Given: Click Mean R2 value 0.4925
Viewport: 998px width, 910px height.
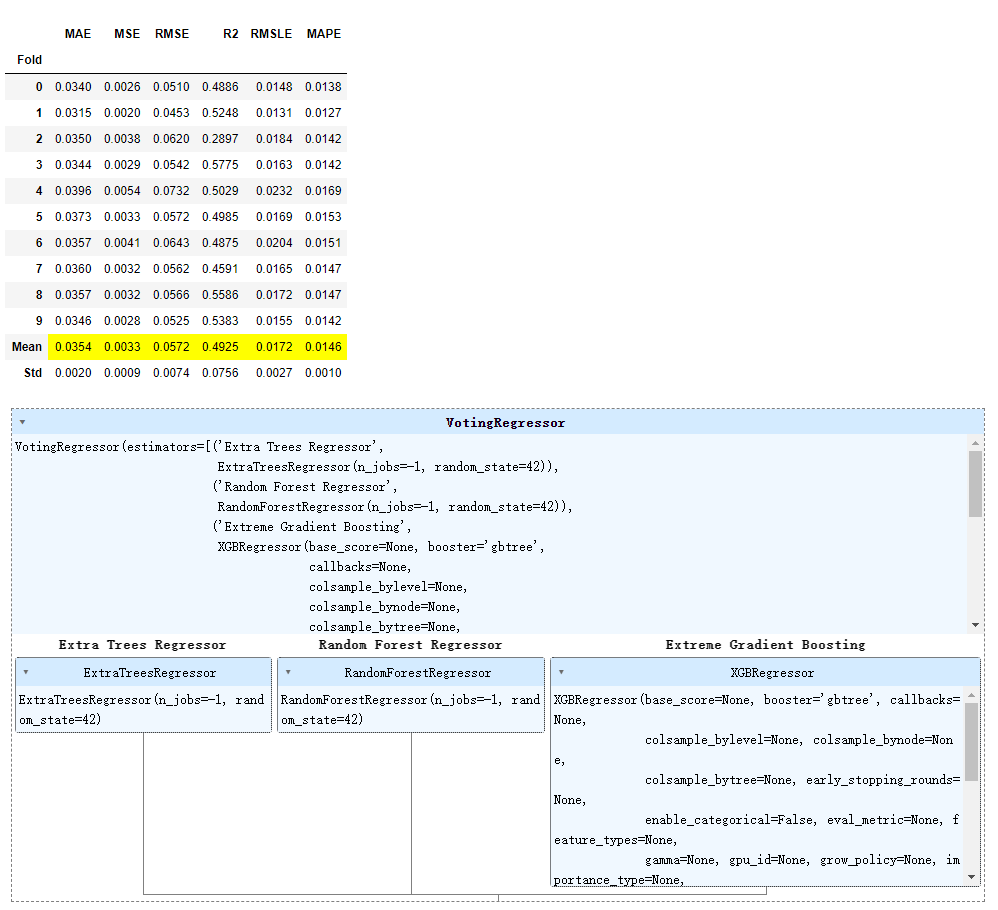Looking at the screenshot, I should [220, 347].
